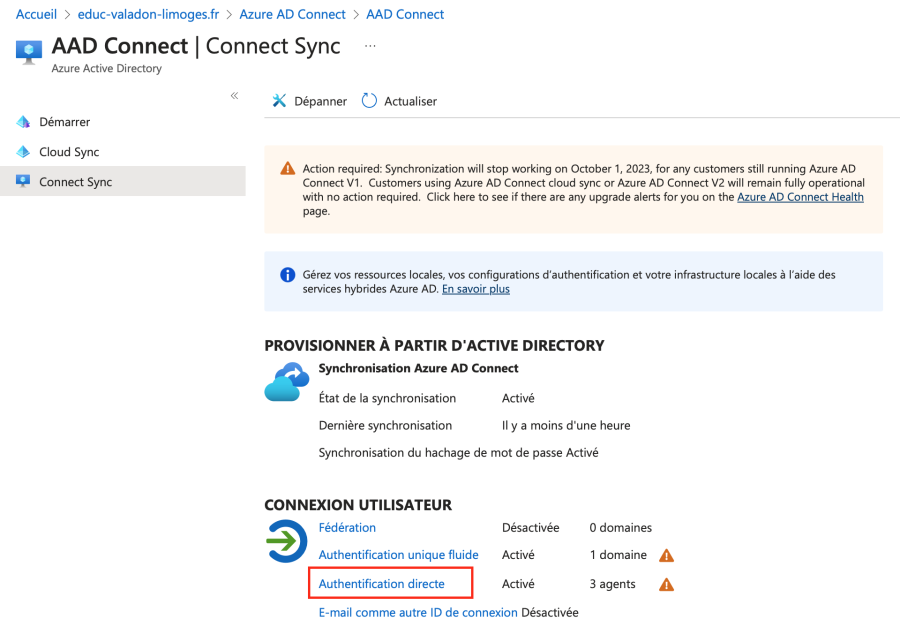
Task: Click 'Dernière synchronisation' label
Action: (385, 425)
